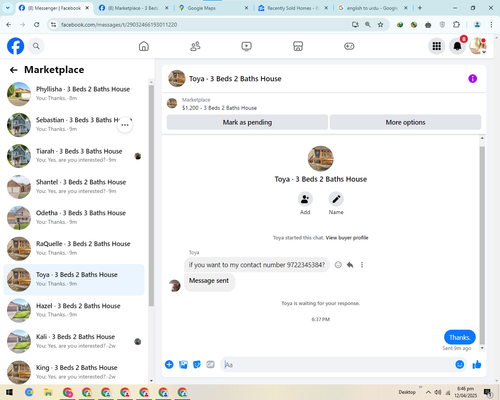Open the Facebook menu grid icon
Viewport: 500px width, 400px height.
(437, 46)
